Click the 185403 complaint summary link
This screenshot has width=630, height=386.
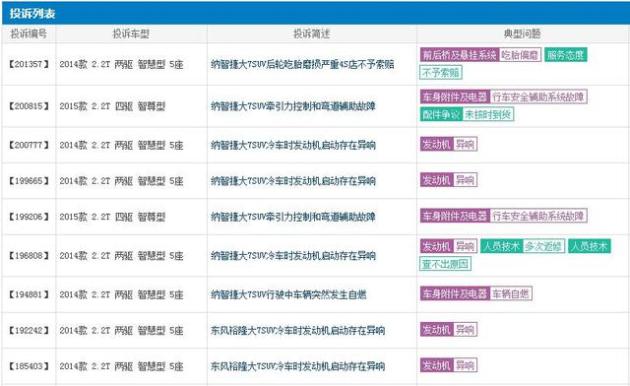298,366
